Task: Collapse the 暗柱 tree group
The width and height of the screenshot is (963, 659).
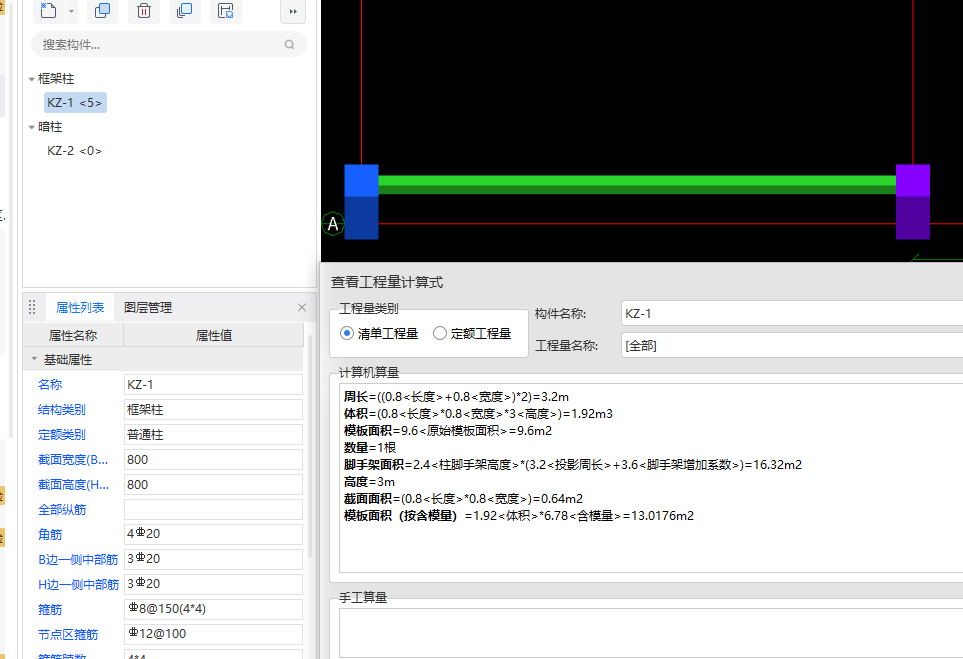Action: coord(31,127)
